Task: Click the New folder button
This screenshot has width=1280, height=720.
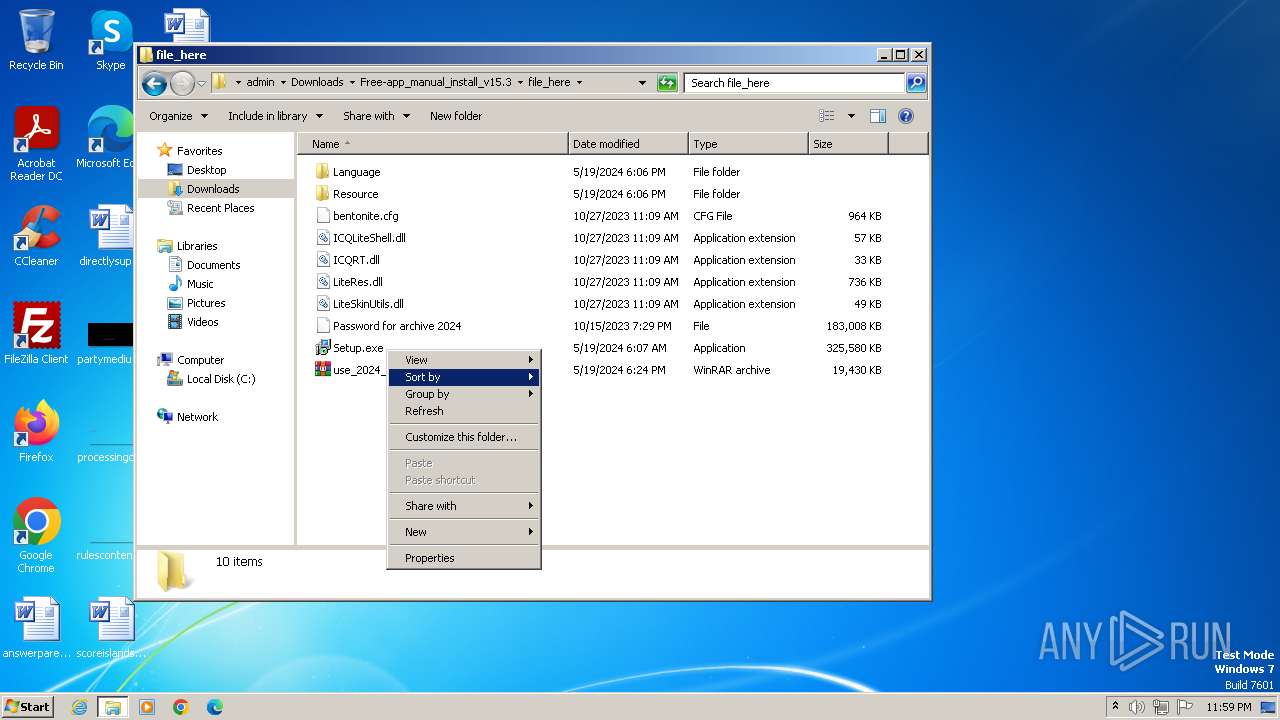Action: tap(456, 116)
